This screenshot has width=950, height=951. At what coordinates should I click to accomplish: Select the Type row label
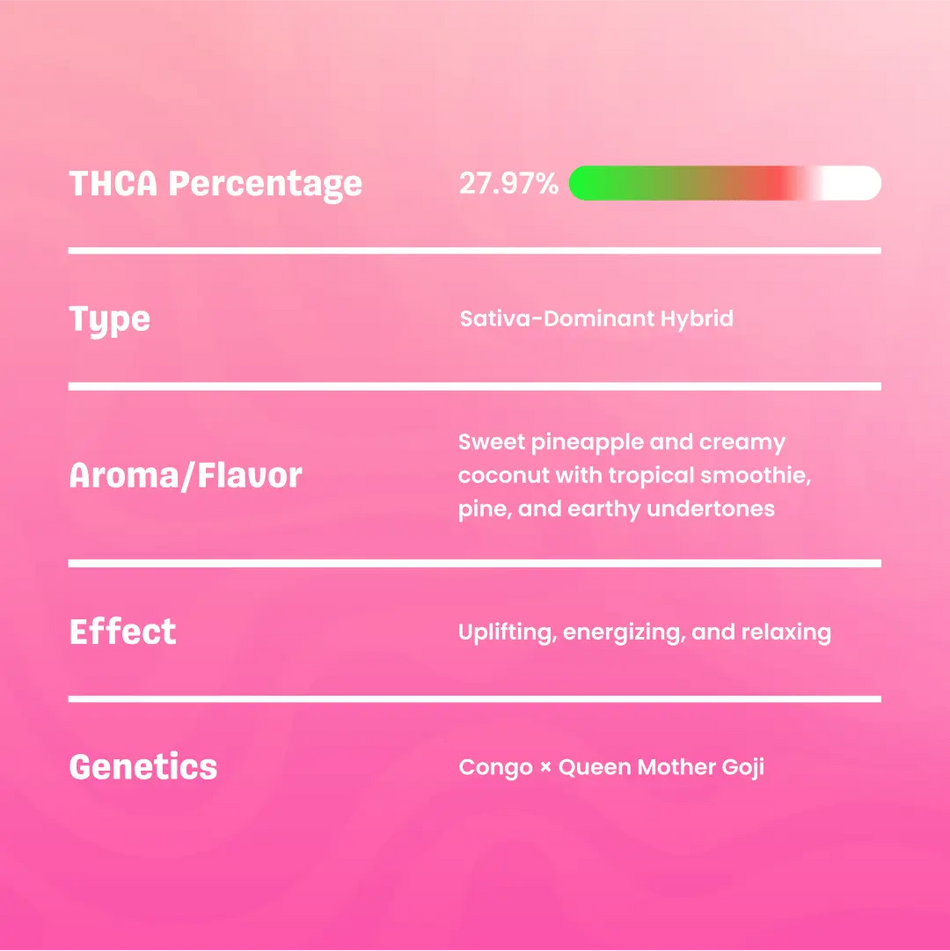point(109,320)
